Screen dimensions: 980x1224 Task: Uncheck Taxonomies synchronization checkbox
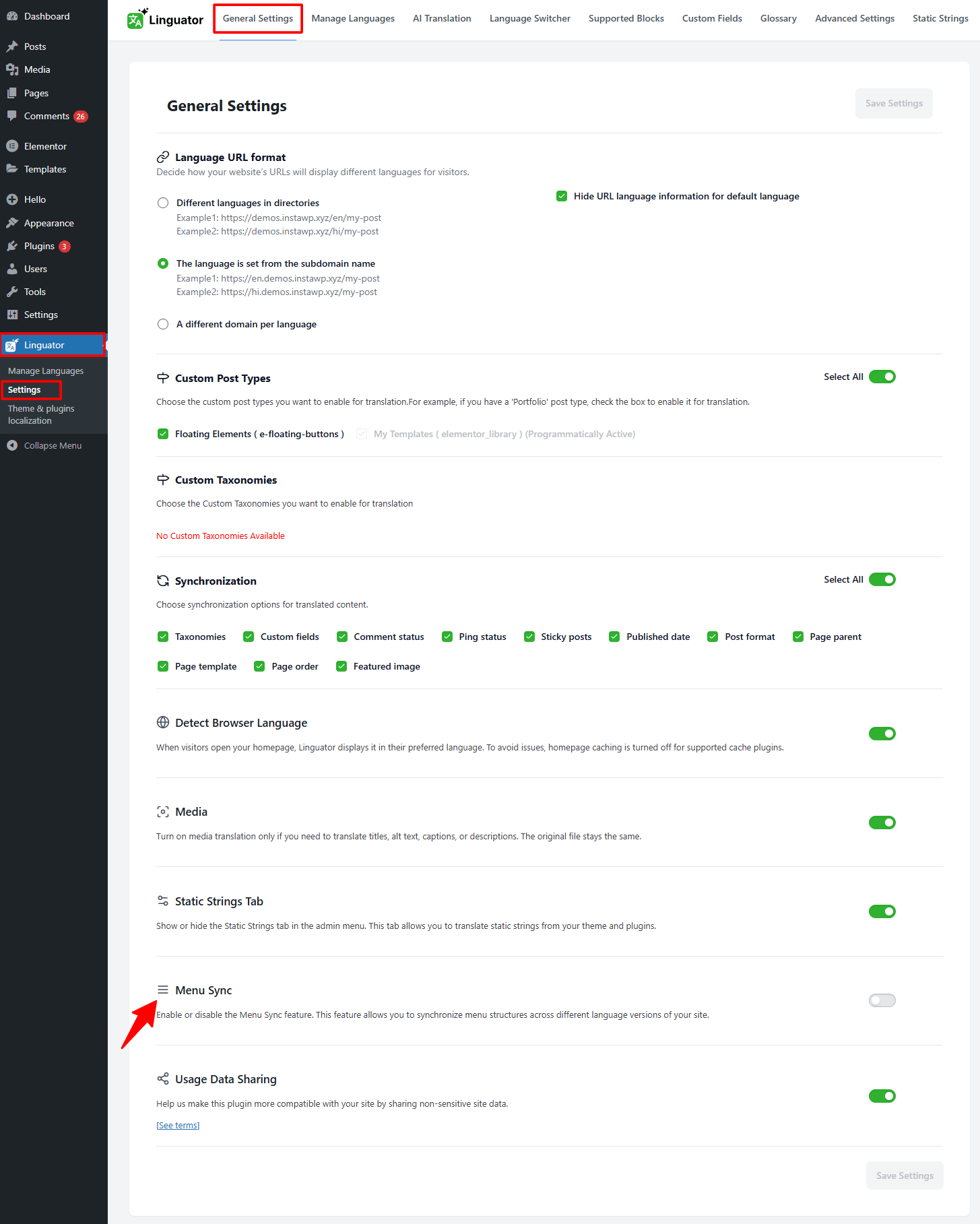point(163,637)
